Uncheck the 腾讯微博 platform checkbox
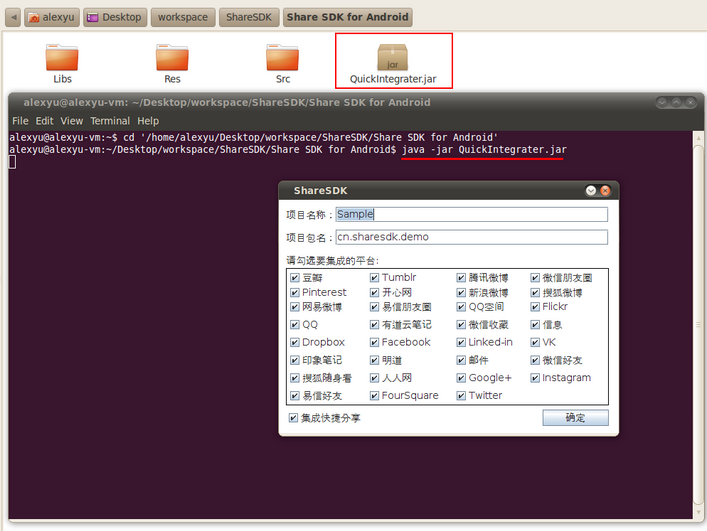Image resolution: width=707 pixels, height=531 pixels. 461,278
